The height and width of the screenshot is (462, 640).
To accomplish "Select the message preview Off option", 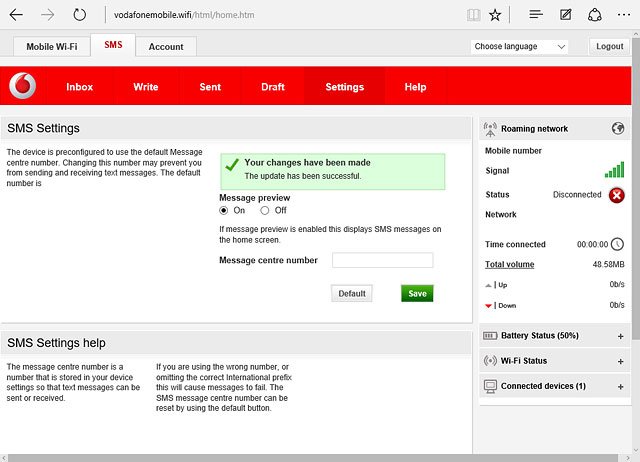I will 265,211.
